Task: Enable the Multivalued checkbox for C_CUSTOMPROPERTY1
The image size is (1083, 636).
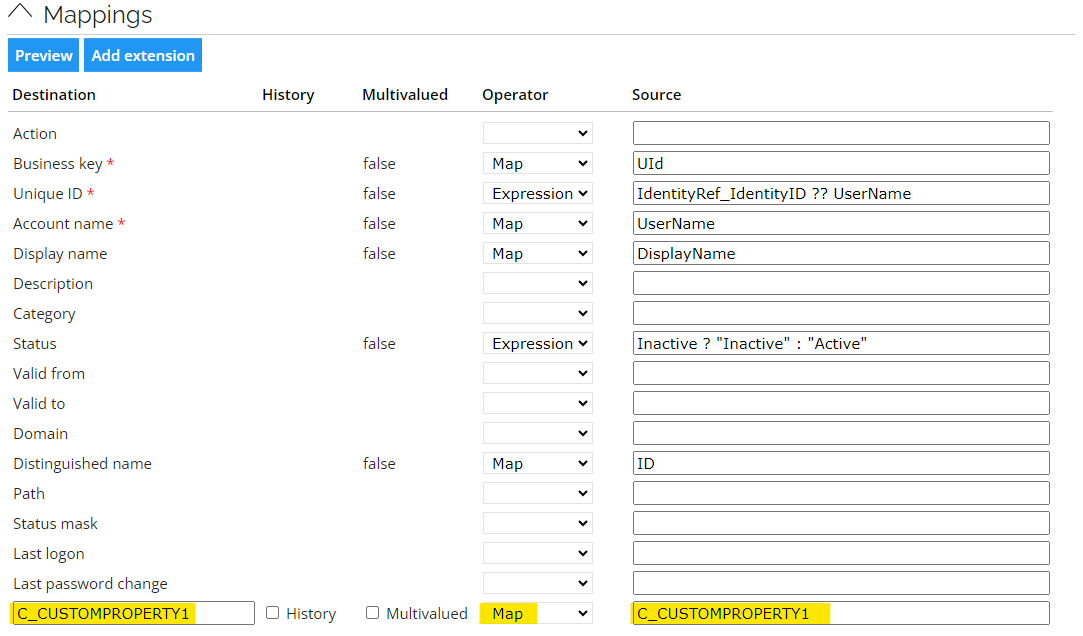Action: 372,613
